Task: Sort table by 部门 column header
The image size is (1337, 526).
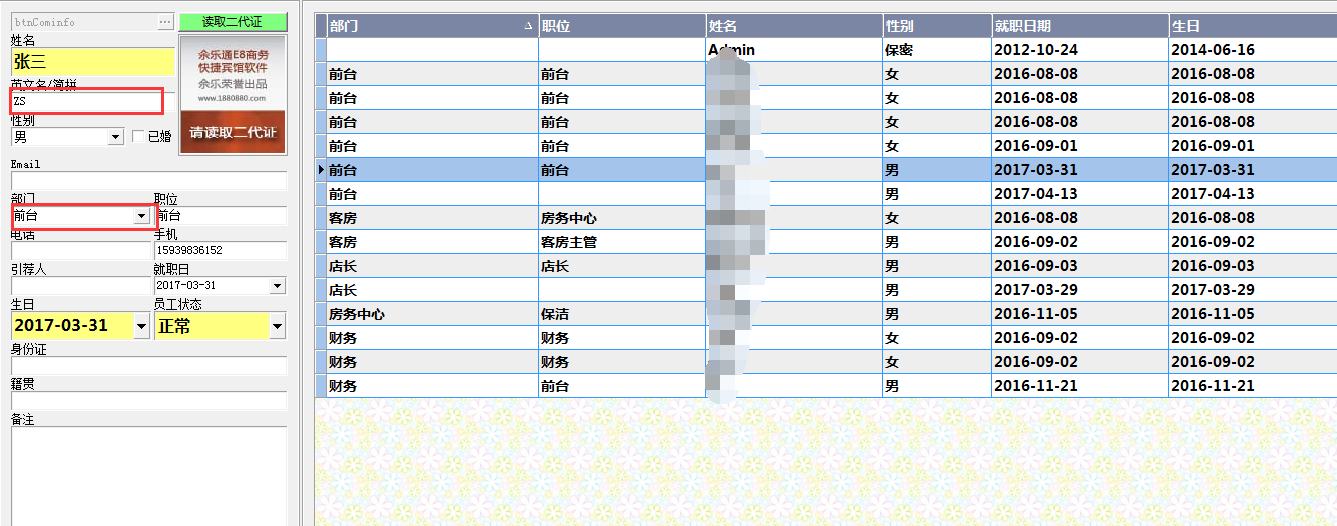Action: tap(430, 26)
